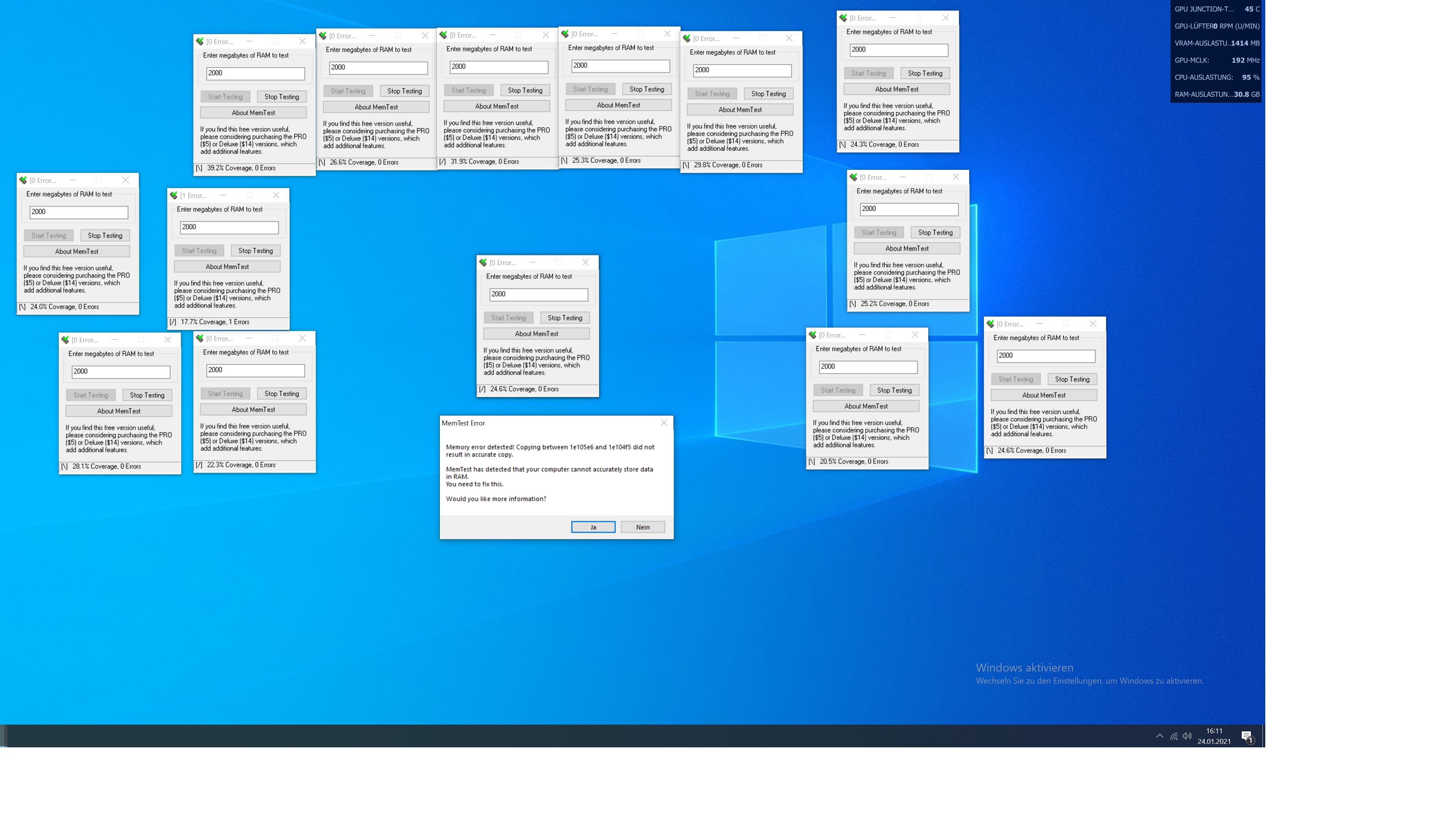Minimize the 17.7% coverage MemTest window
This screenshot has height=819, width=1456.
(x=223, y=195)
